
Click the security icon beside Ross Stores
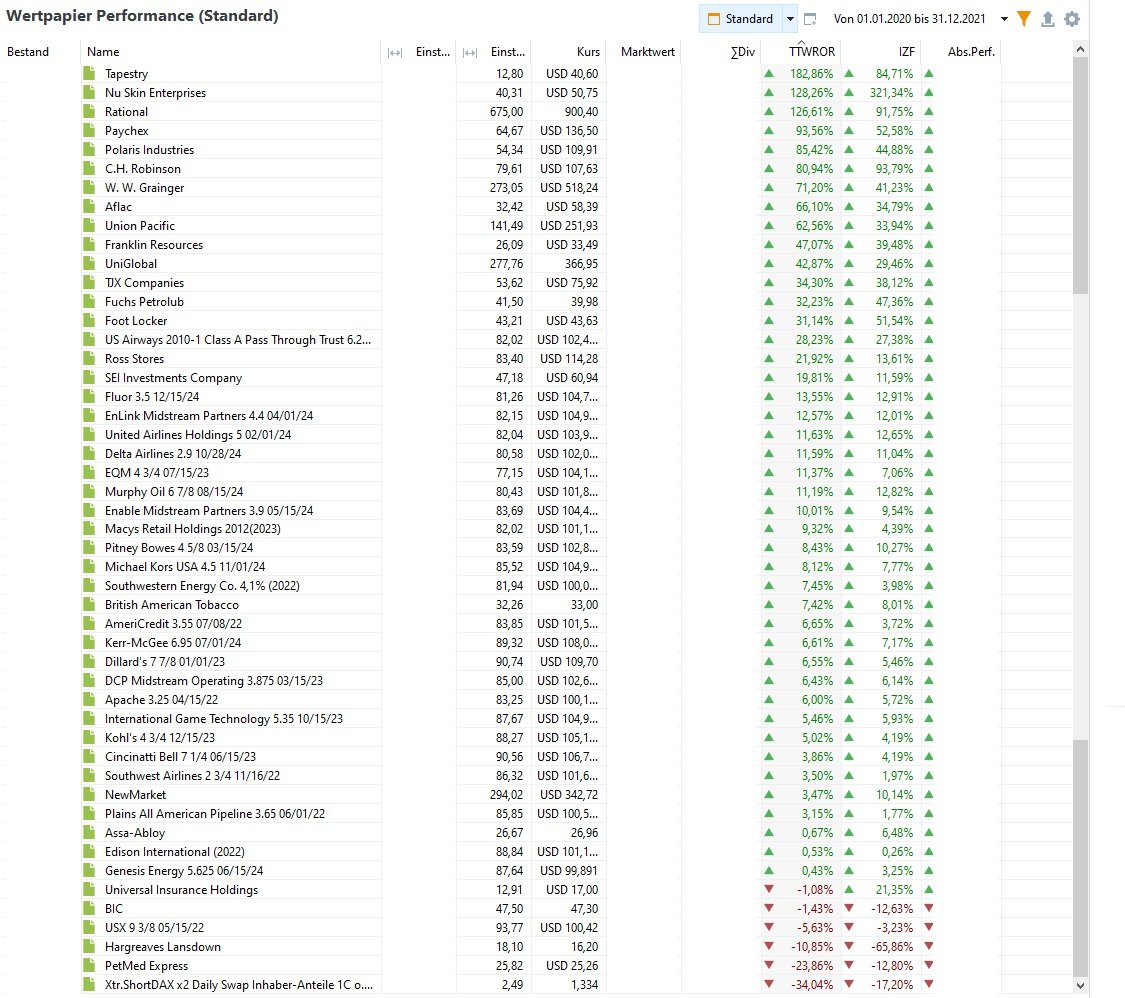click(x=89, y=358)
